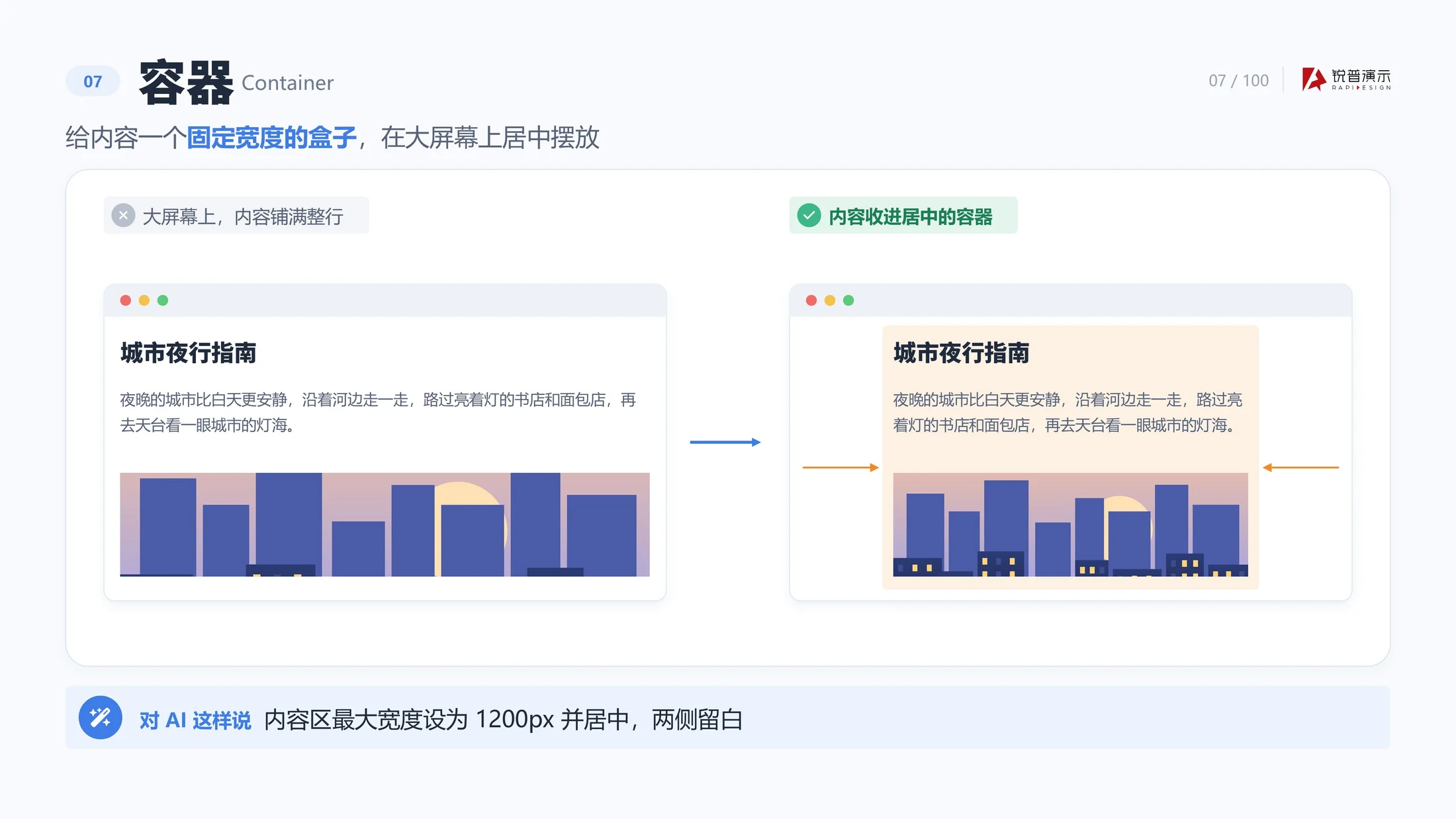Click the 对 AI 这样说 label
Viewport: 1456px width, 819px height.
[x=195, y=720]
